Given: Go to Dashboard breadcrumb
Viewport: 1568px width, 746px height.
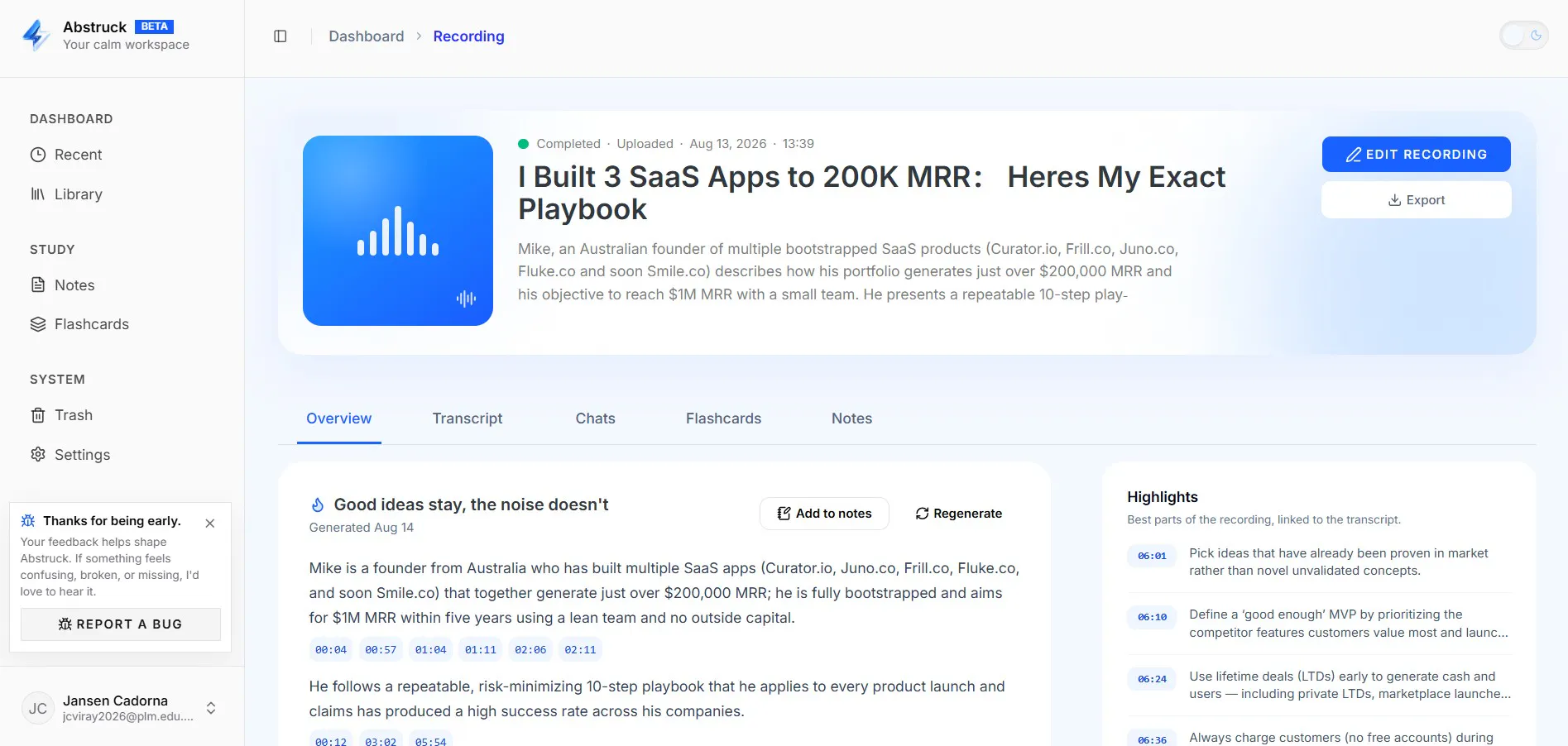Looking at the screenshot, I should point(367,36).
